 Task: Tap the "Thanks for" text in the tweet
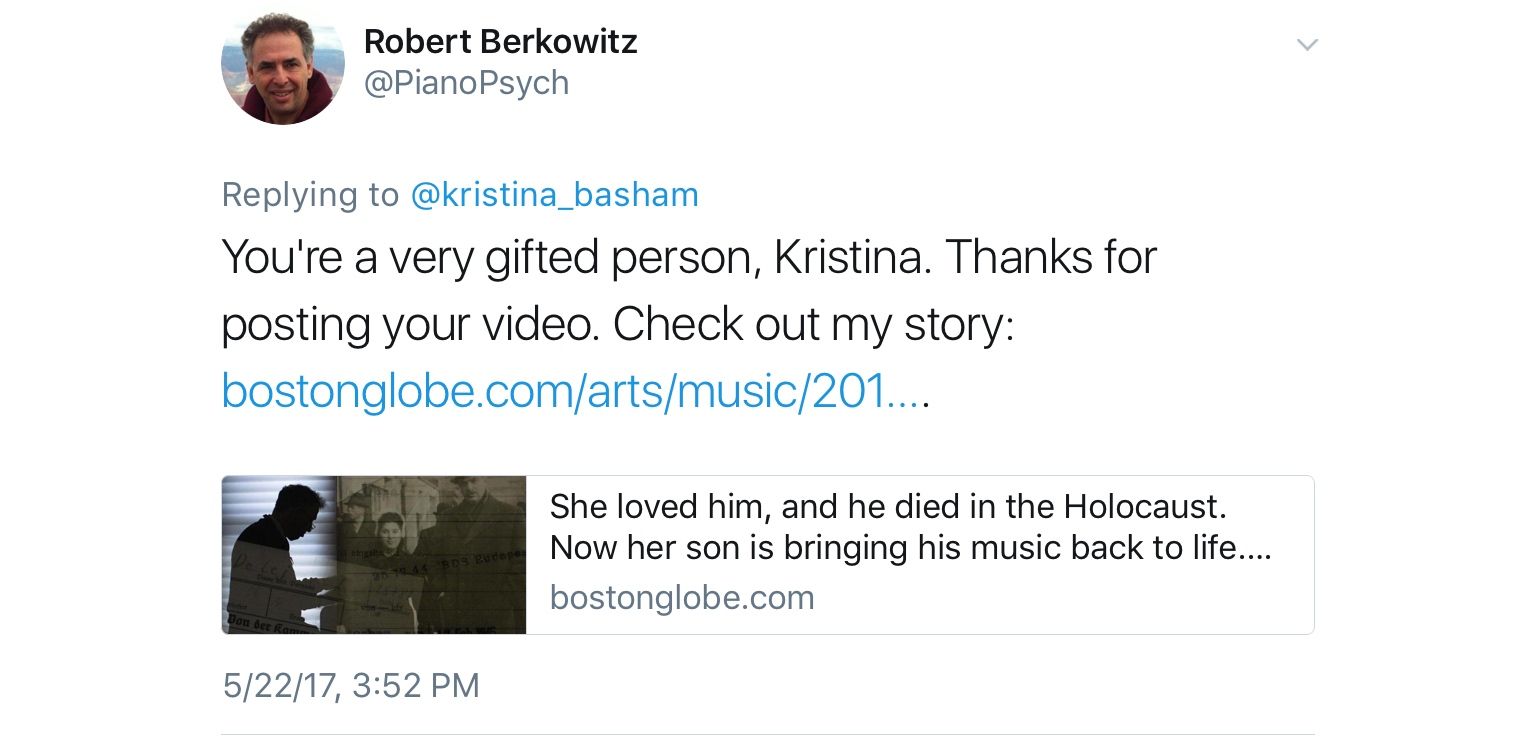(1051, 258)
